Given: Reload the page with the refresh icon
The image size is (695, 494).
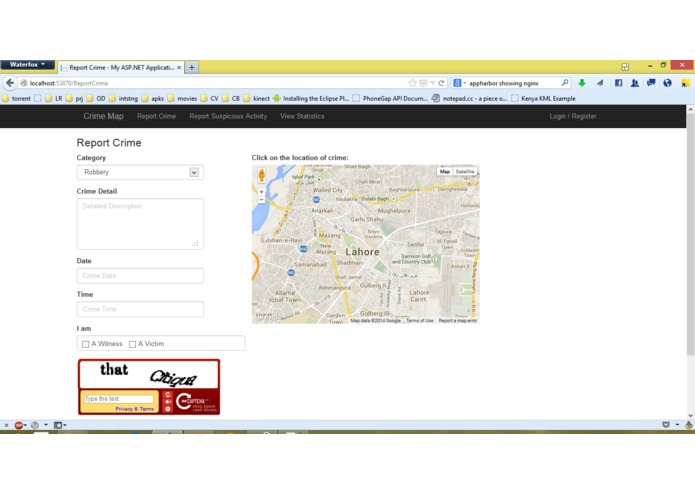Looking at the screenshot, I should click(441, 83).
